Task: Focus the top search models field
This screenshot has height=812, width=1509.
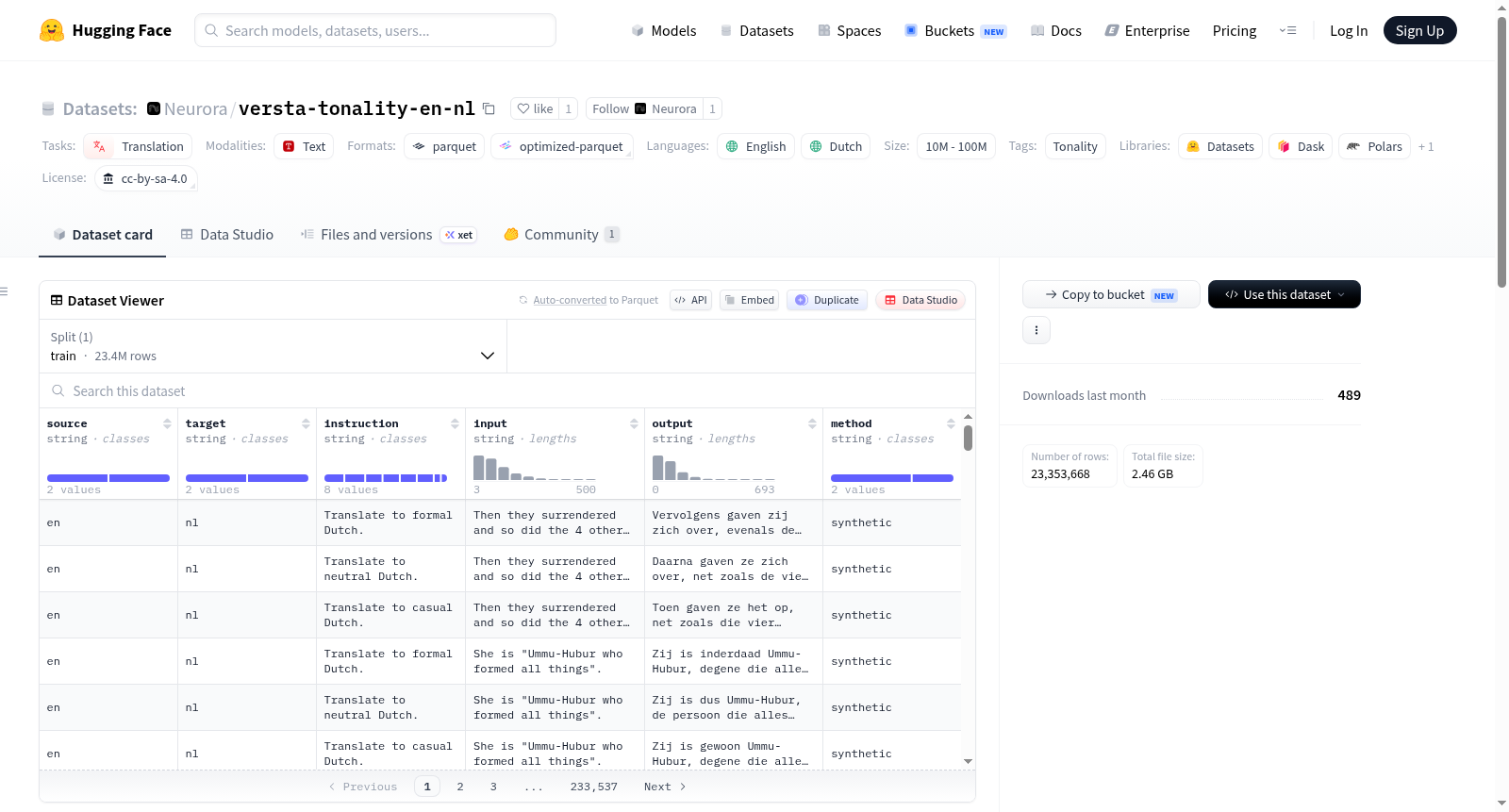Action: pos(375,30)
